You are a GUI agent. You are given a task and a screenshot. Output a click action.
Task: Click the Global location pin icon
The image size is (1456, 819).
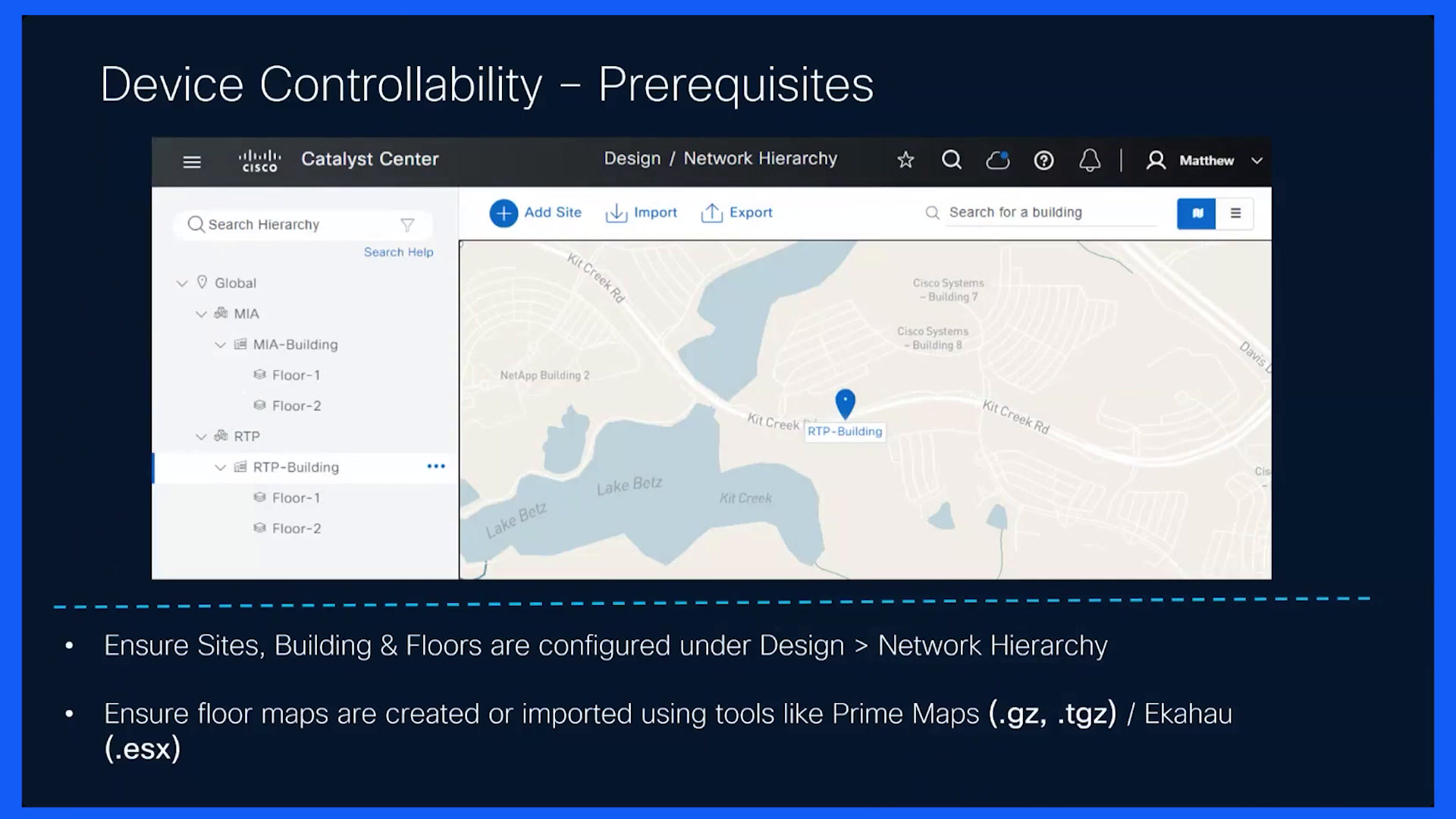(x=202, y=282)
